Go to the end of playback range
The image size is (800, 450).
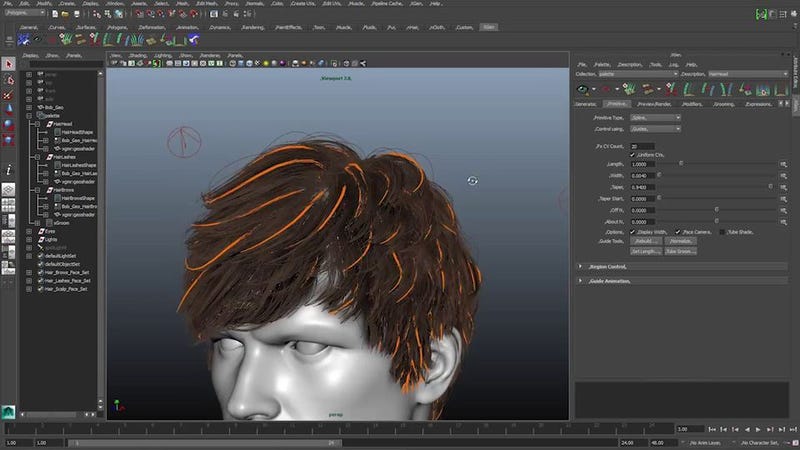(x=793, y=430)
